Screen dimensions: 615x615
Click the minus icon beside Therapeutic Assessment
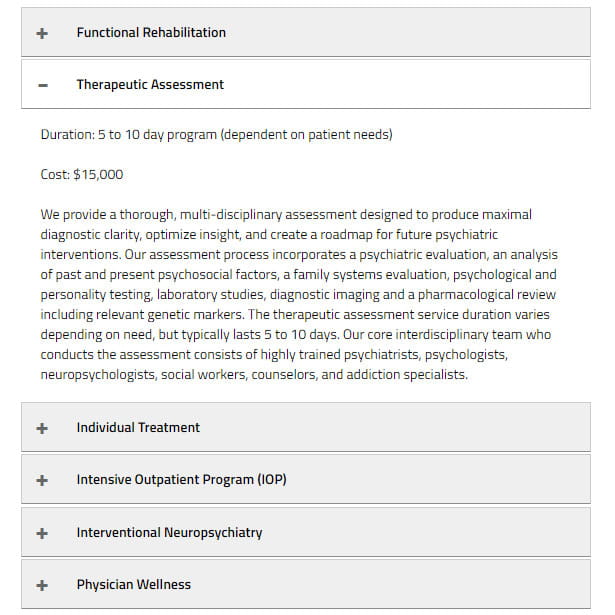tap(42, 85)
